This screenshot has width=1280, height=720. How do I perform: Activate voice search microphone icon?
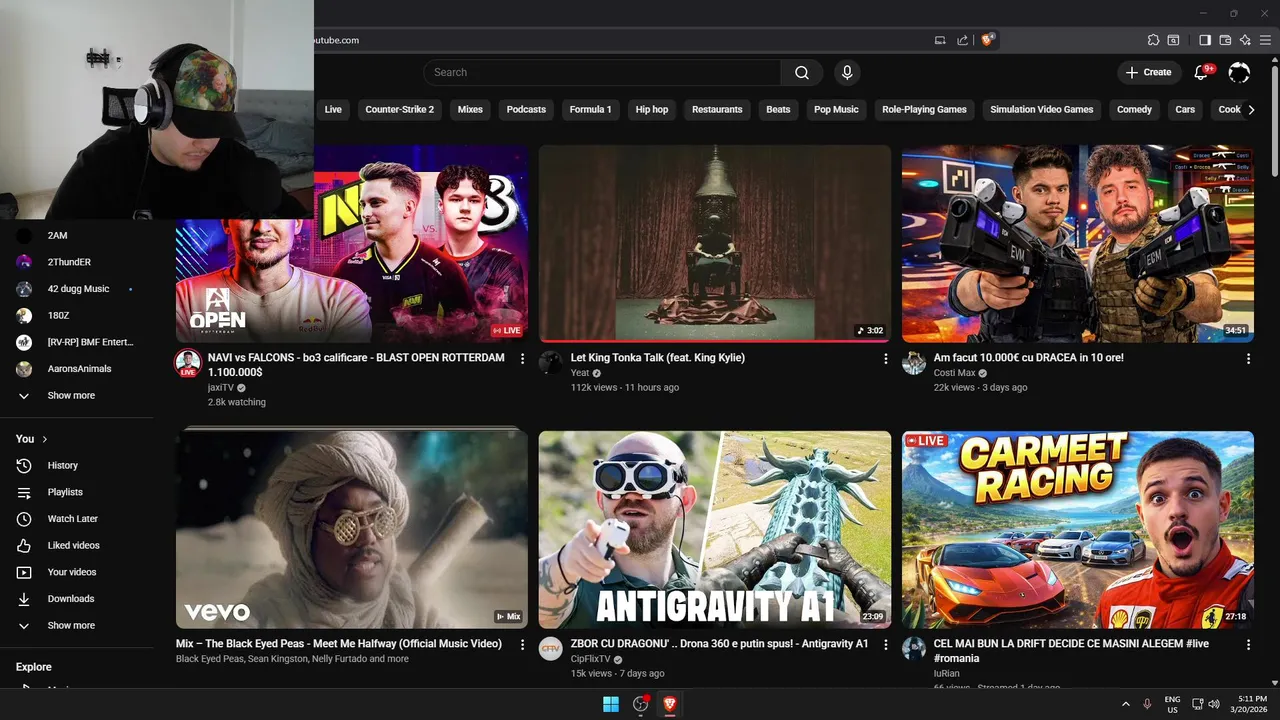tap(847, 72)
